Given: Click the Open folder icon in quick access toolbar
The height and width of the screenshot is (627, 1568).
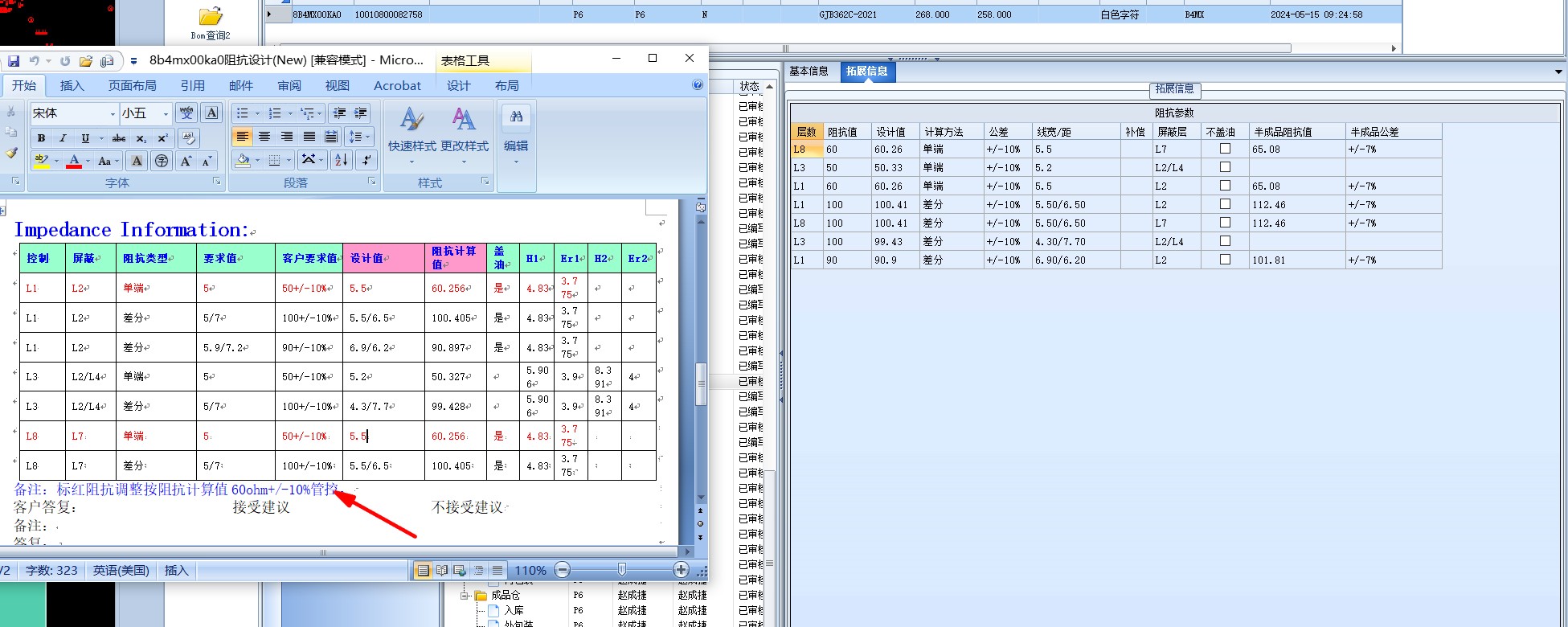Looking at the screenshot, I should click(x=86, y=60).
